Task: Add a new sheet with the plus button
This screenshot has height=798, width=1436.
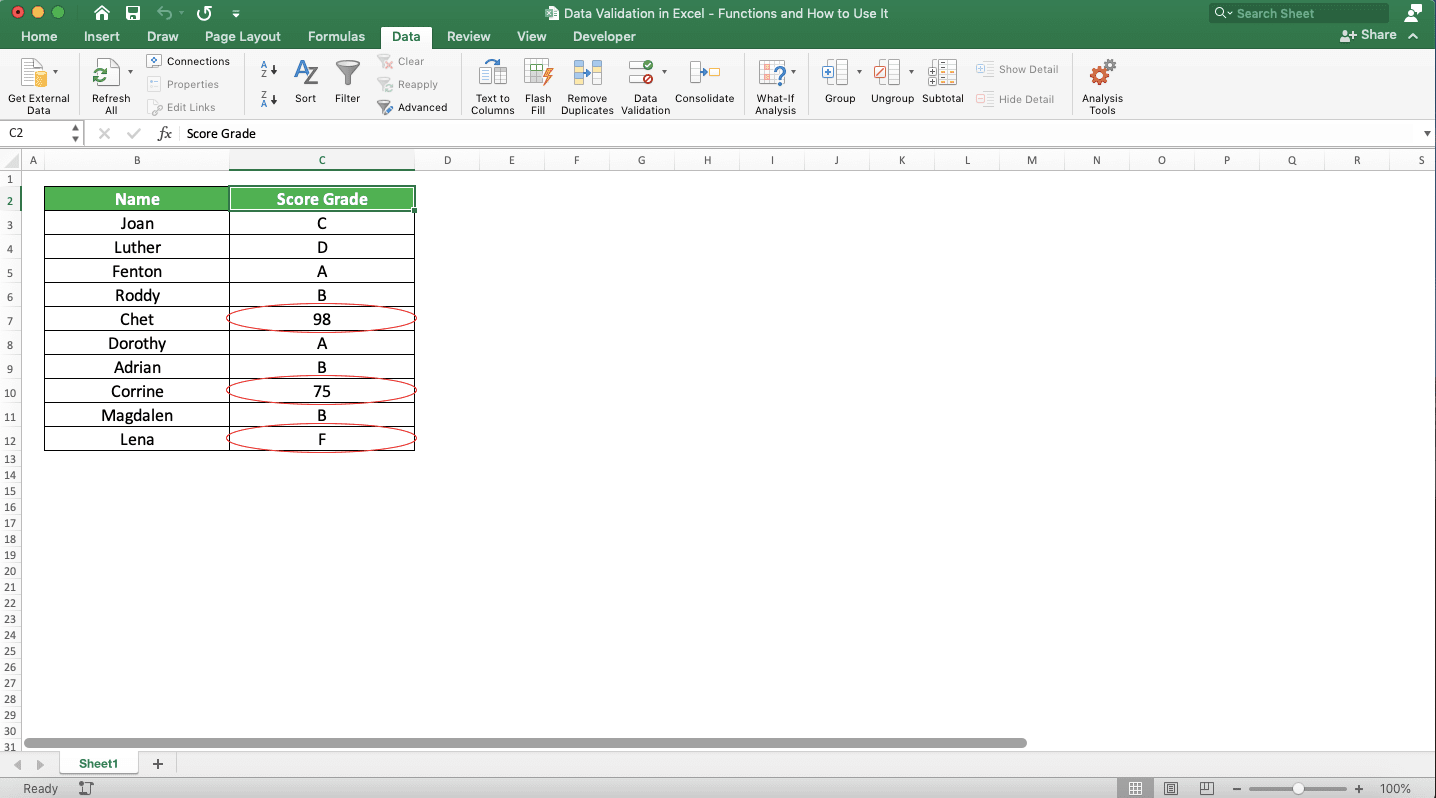Action: [x=157, y=763]
